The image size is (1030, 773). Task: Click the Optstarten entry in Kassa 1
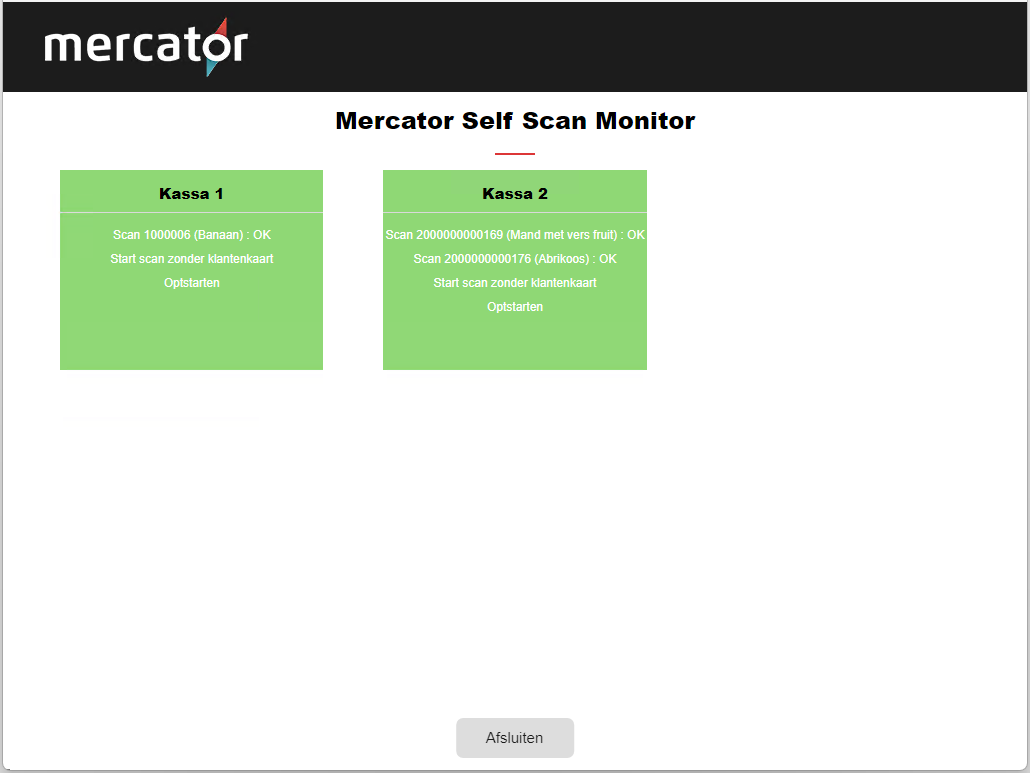(x=191, y=283)
